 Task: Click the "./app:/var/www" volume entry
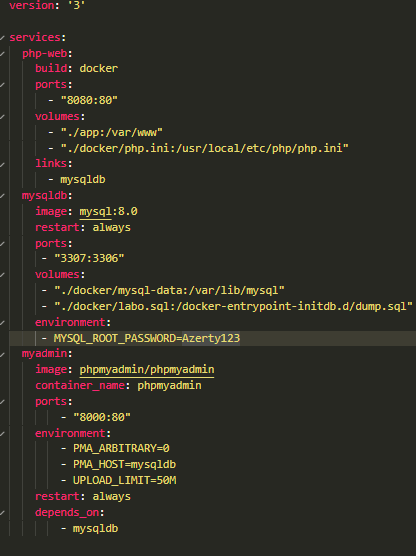coord(111,132)
